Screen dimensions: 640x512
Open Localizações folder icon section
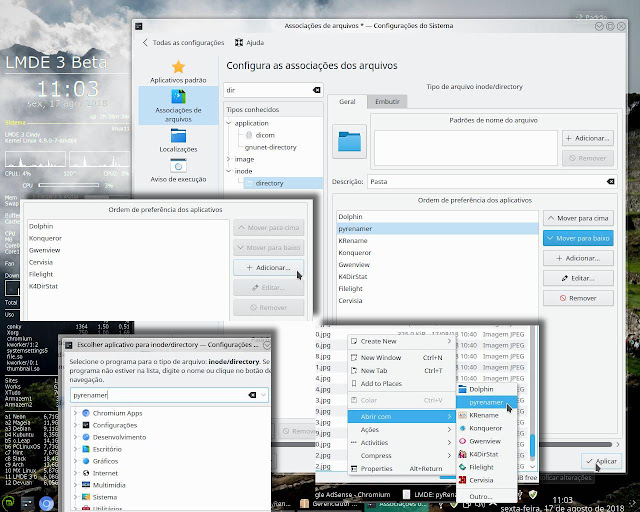pyautogui.click(x=178, y=136)
